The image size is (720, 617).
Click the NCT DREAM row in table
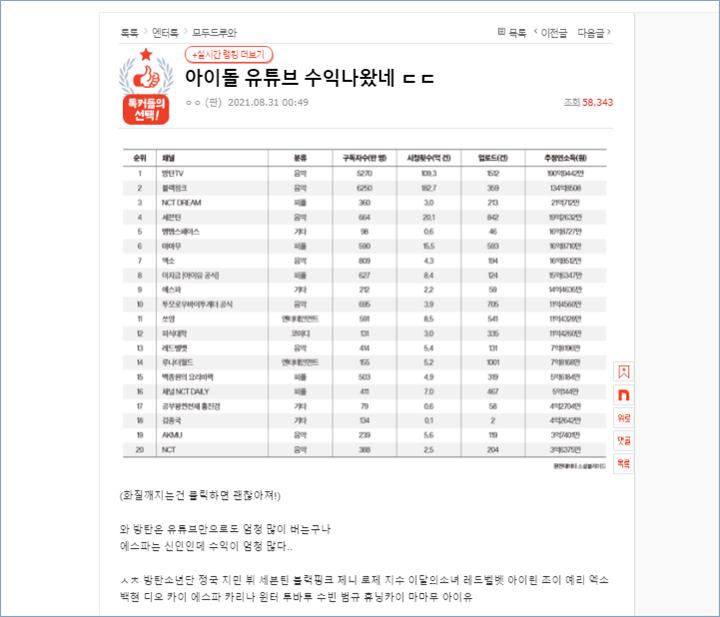pyautogui.click(x=365, y=202)
